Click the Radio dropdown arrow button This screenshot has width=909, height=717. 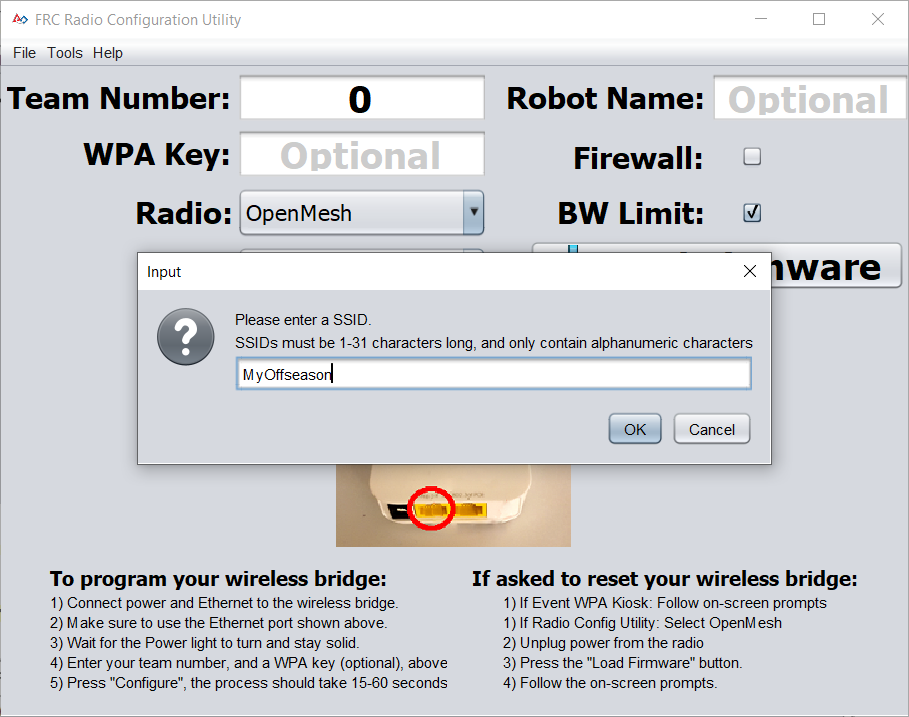pos(474,213)
